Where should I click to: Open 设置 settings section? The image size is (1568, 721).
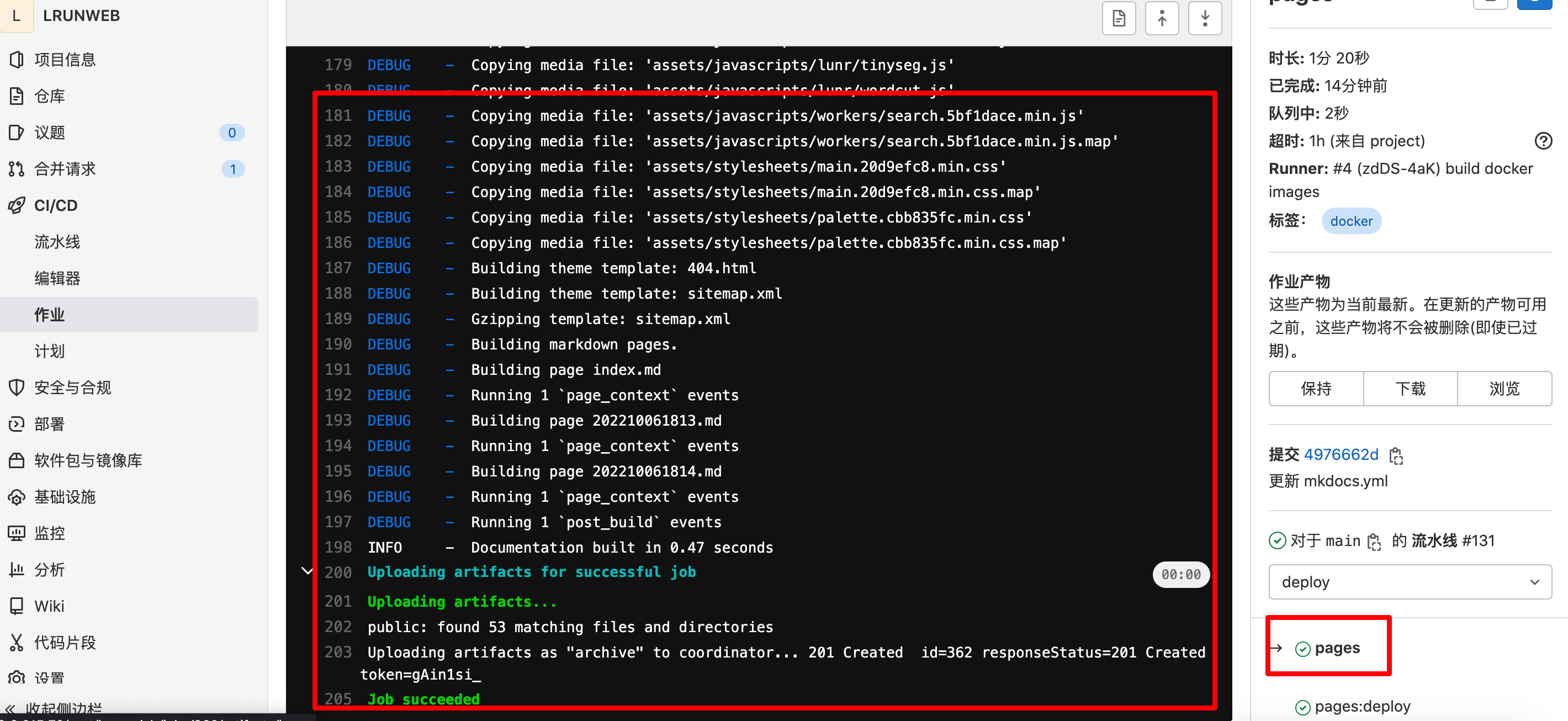pyautogui.click(x=49, y=678)
